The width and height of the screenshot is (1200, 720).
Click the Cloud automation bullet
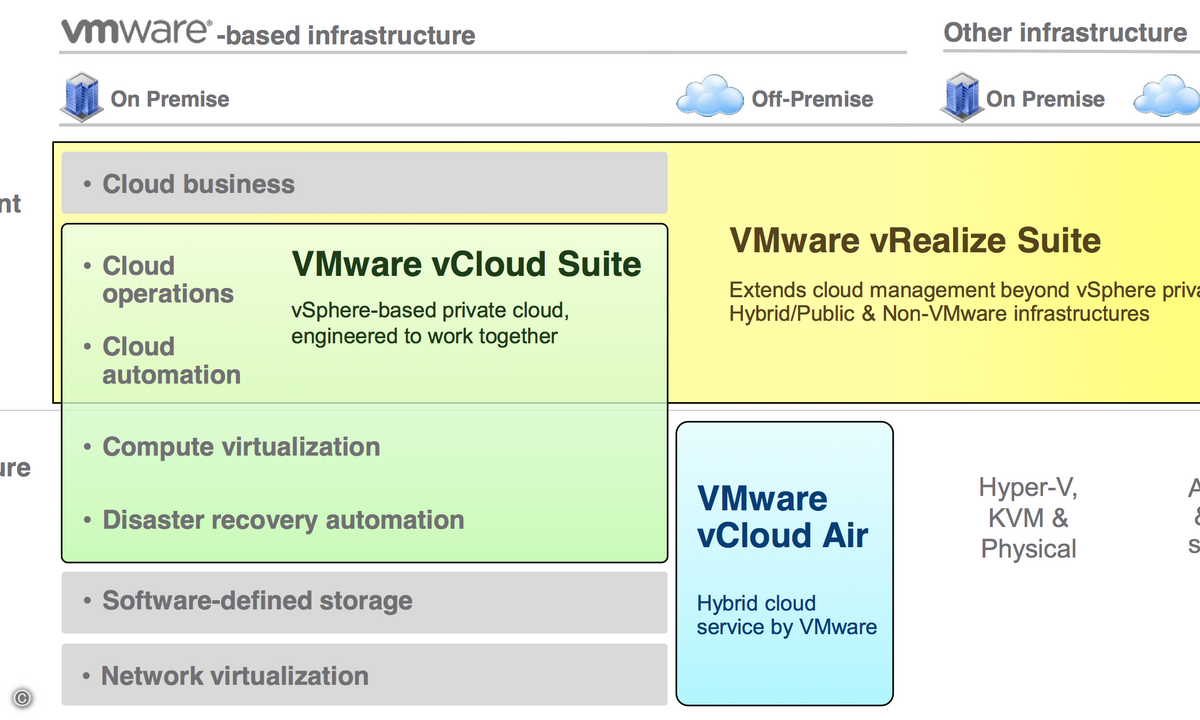pos(162,361)
